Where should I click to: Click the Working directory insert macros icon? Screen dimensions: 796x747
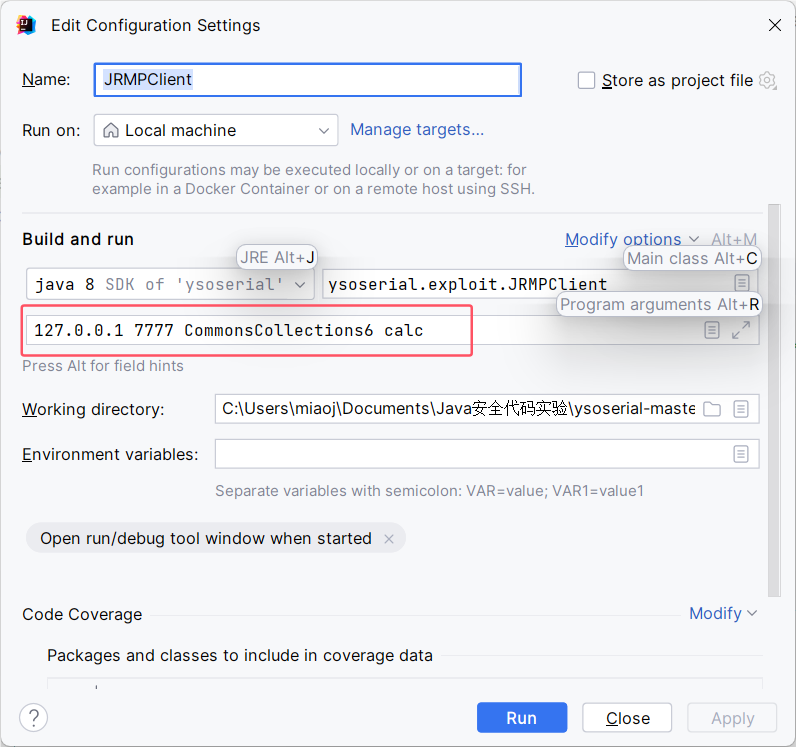(741, 409)
